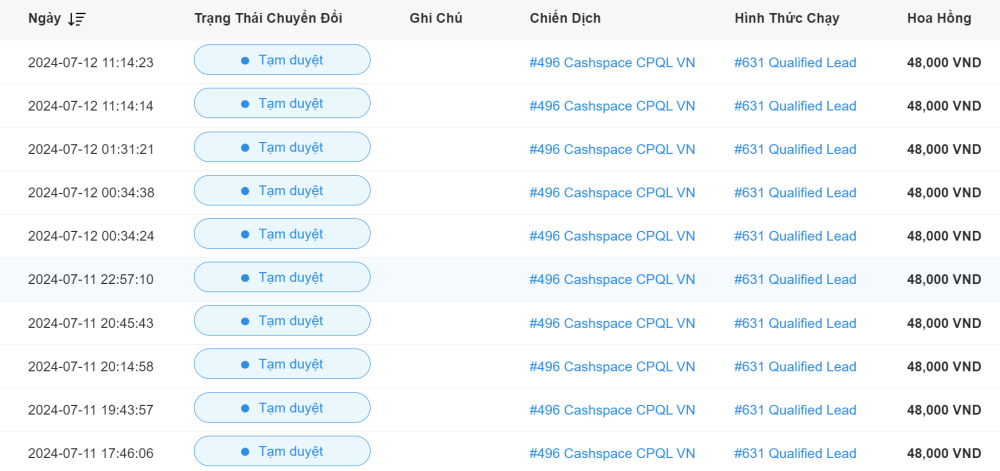Select the Hình Thức Chạy column header

[x=786, y=19]
